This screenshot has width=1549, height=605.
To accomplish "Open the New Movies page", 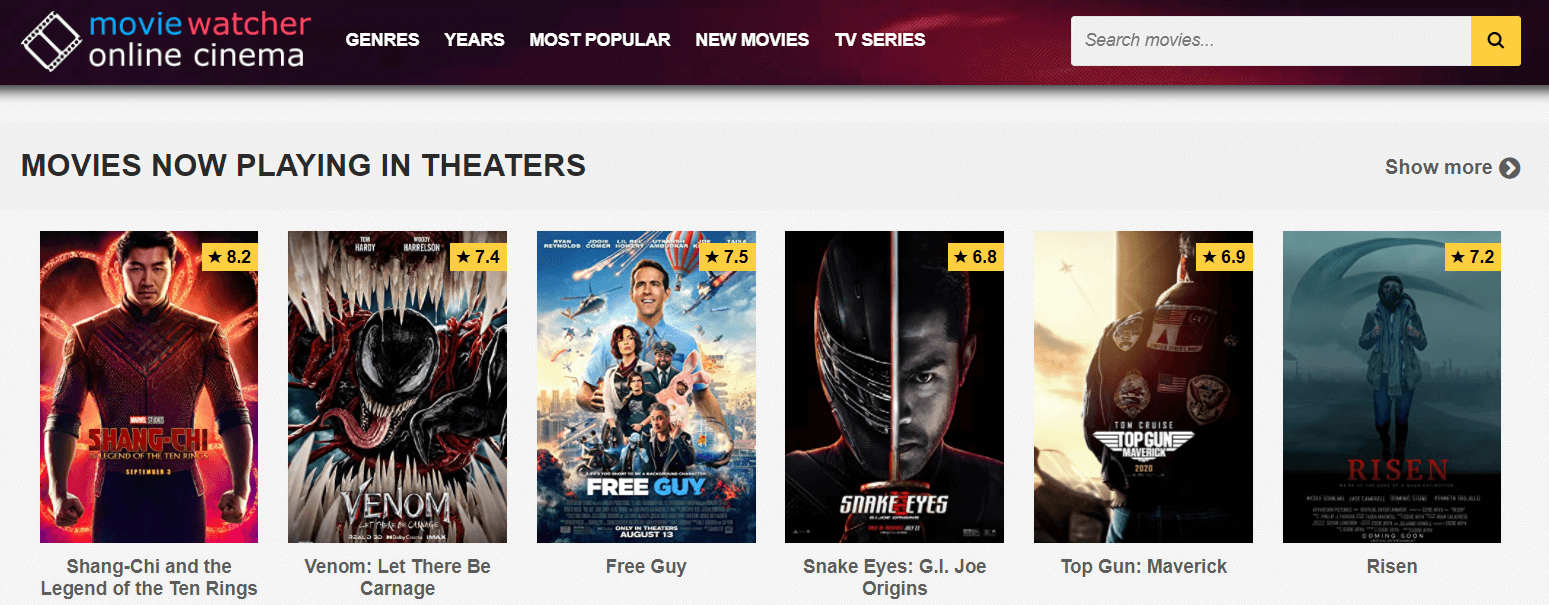I will point(752,40).
